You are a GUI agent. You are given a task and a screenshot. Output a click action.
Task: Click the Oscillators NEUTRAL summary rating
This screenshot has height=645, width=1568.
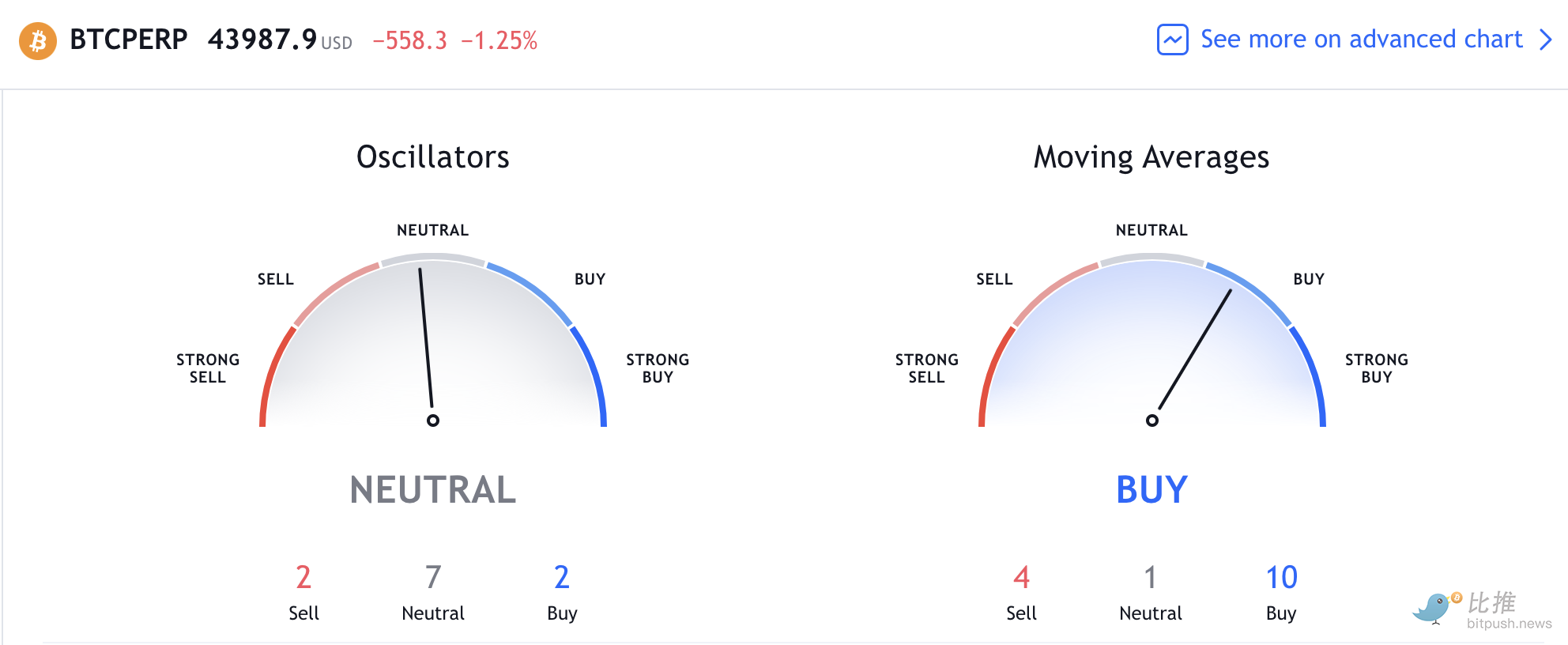point(433,489)
